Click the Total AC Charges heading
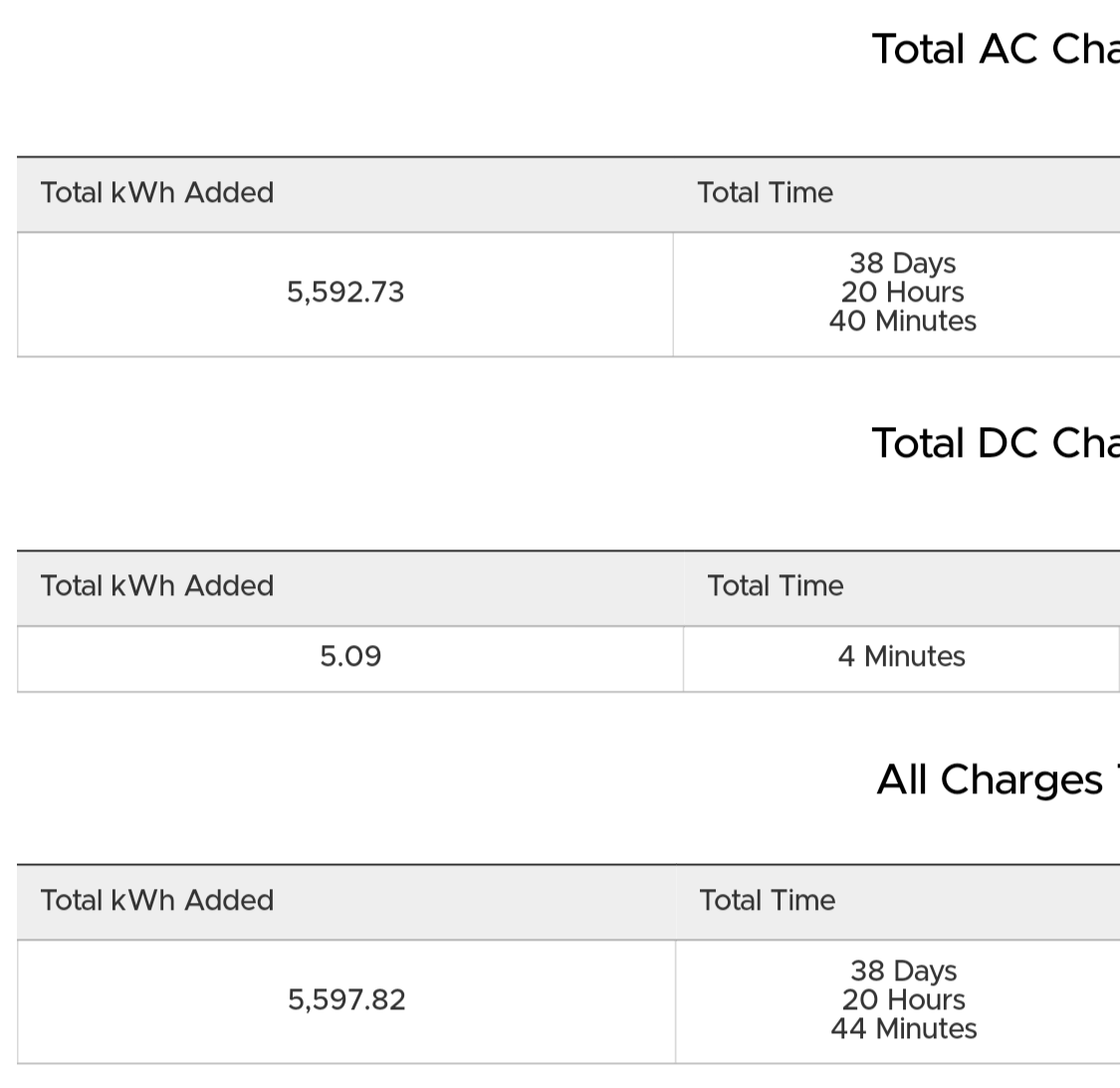1120x1088 pixels. click(996, 50)
